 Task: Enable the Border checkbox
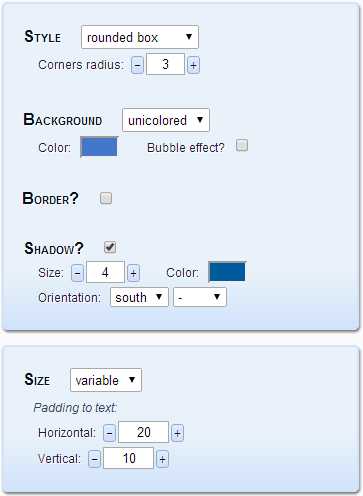(x=106, y=198)
